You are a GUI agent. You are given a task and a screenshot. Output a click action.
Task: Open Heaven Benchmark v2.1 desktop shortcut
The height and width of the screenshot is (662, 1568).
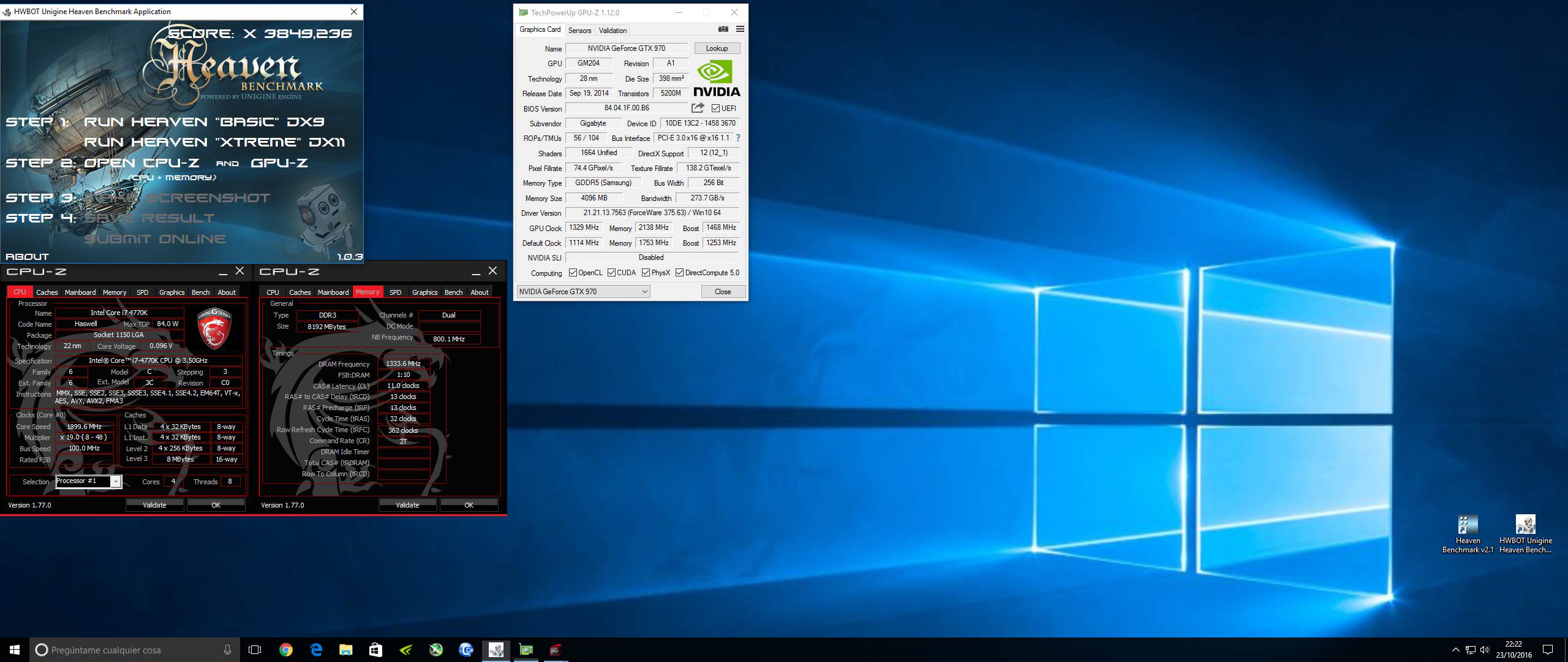[1468, 535]
